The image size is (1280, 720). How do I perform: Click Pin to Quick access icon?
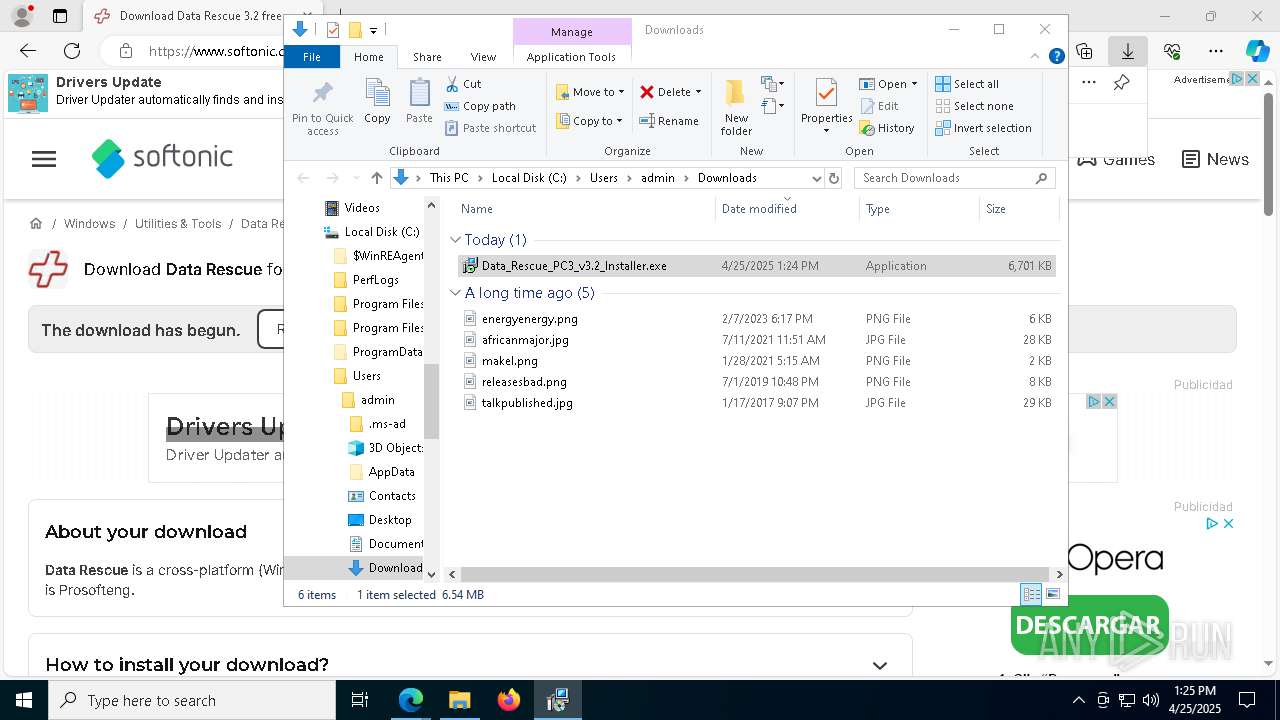[x=322, y=108]
